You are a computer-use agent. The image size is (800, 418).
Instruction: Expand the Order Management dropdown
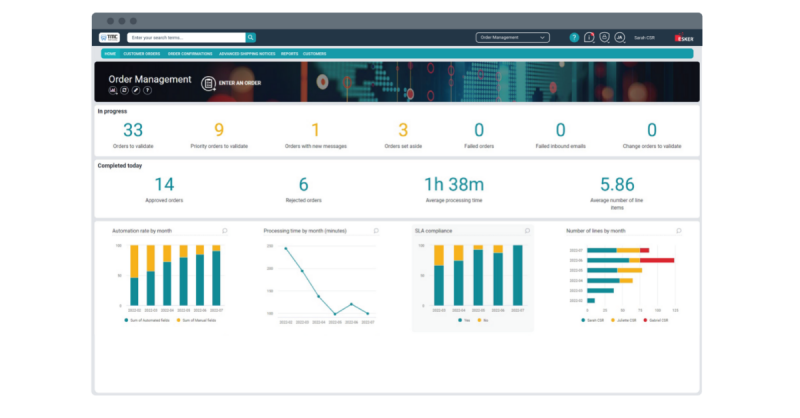click(513, 37)
